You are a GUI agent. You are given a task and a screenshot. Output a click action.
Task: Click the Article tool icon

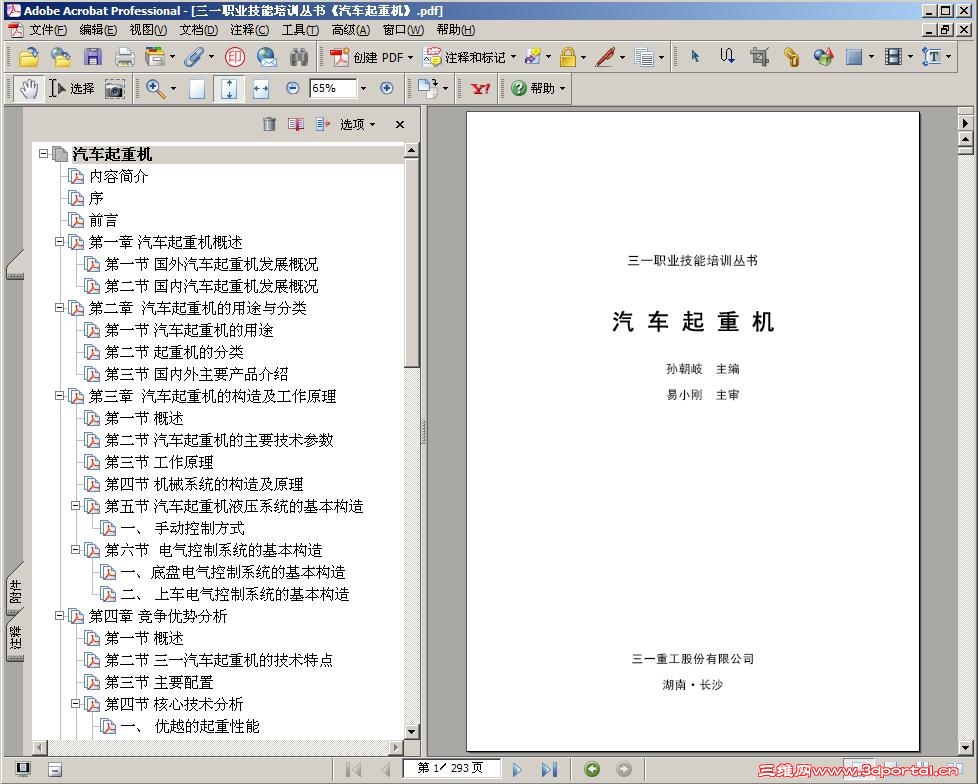click(x=727, y=57)
